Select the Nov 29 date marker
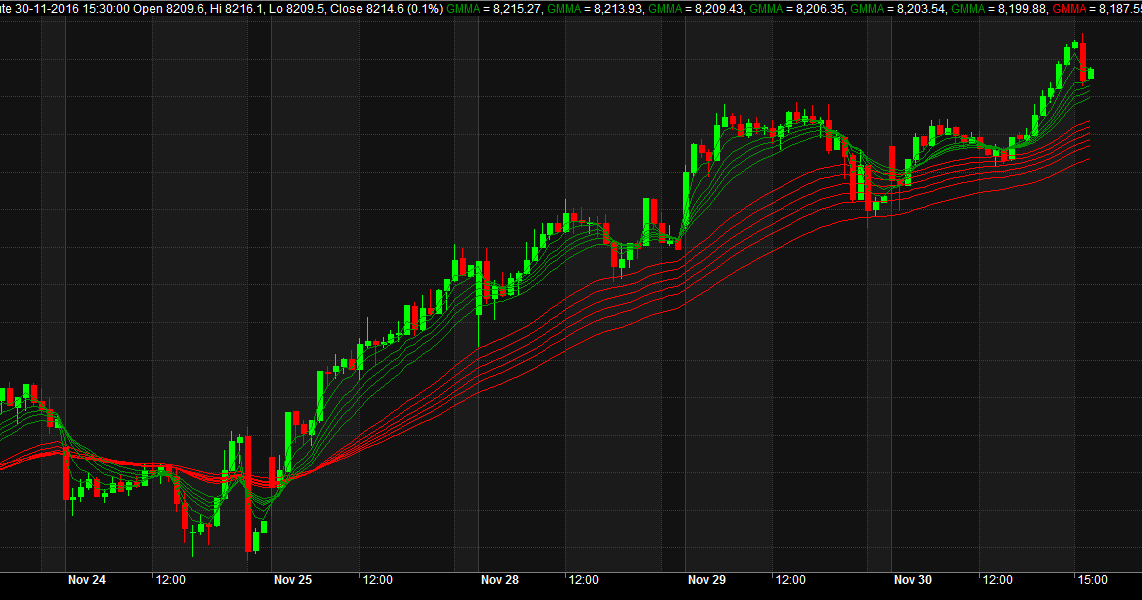Image resolution: width=1142 pixels, height=600 pixels. (x=706, y=579)
